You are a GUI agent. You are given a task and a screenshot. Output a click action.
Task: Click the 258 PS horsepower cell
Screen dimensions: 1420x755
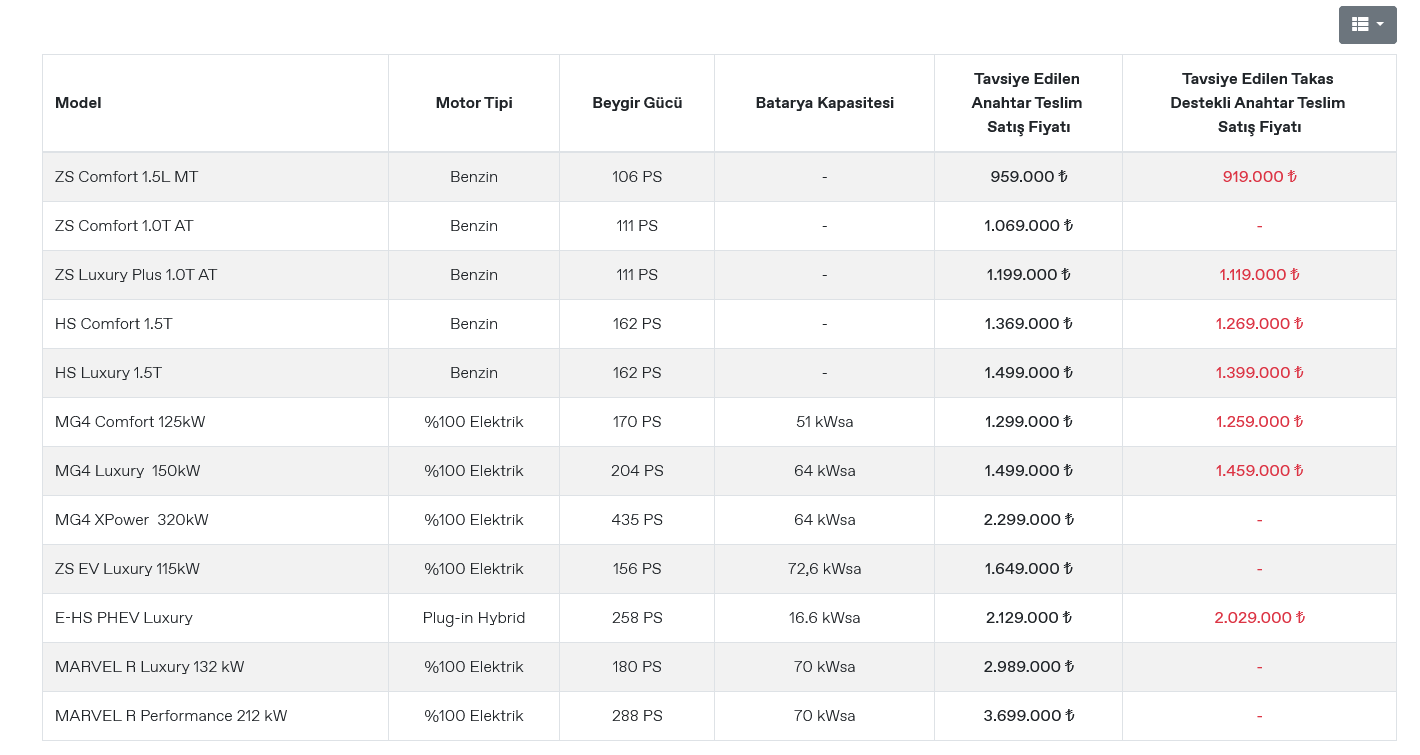pyautogui.click(x=637, y=618)
